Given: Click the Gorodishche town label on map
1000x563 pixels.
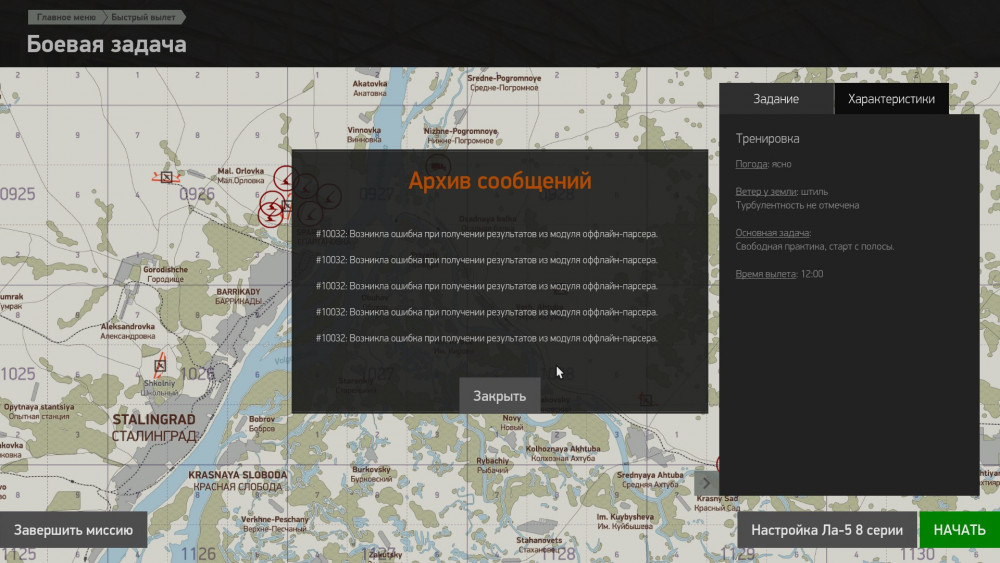Looking at the screenshot, I should 165,270.
